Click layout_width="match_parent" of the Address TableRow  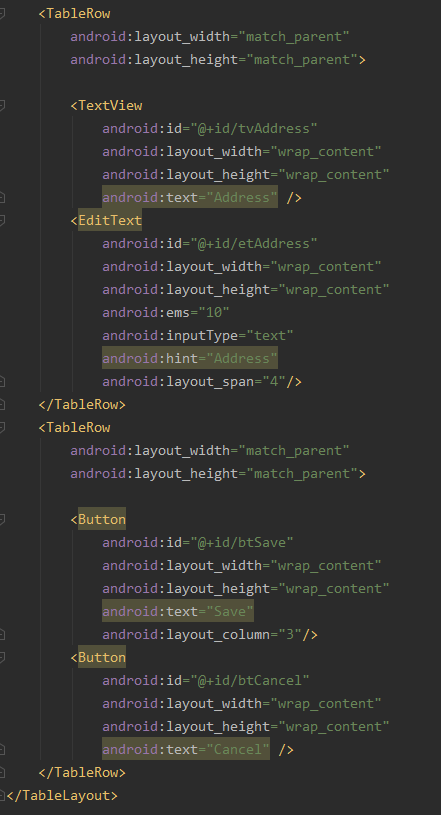pos(210,36)
